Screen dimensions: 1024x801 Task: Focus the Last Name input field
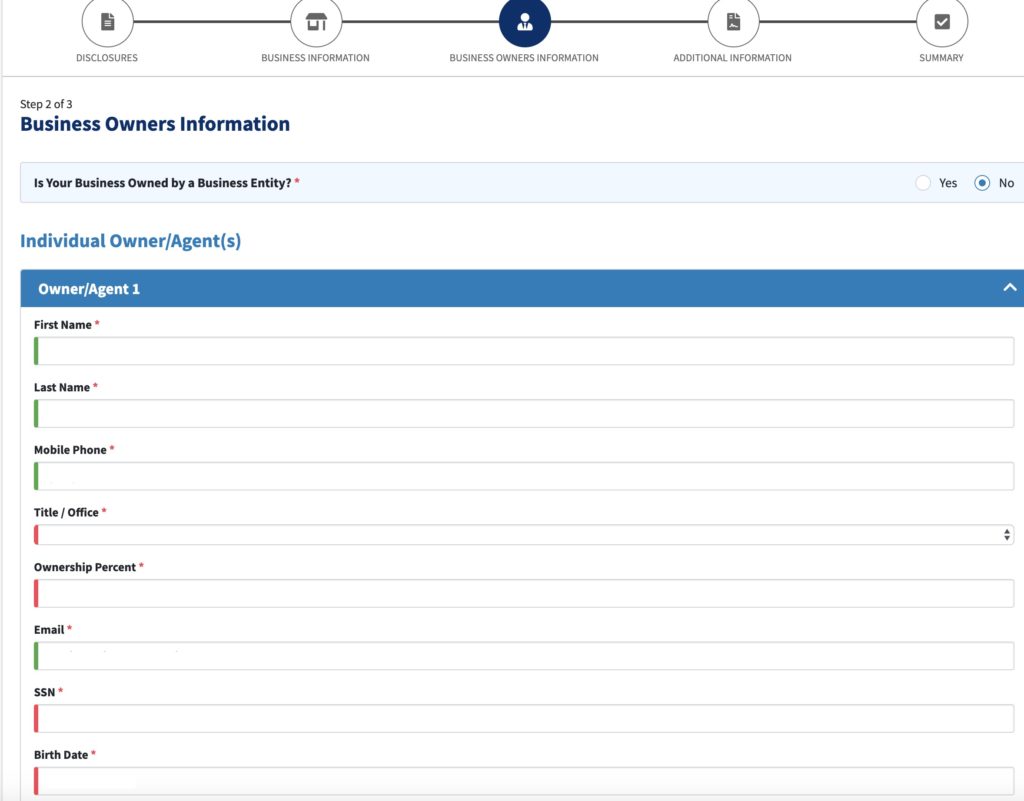coord(525,414)
